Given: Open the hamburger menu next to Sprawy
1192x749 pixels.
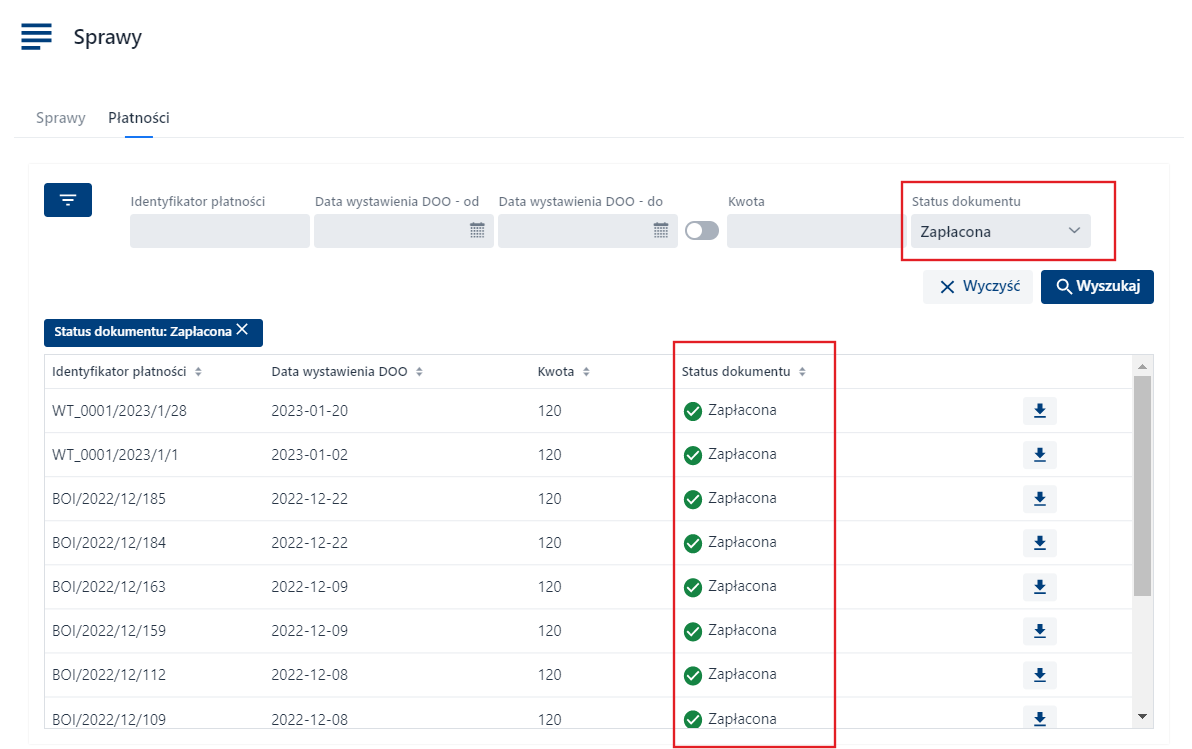Looking at the screenshot, I should [x=36, y=36].
